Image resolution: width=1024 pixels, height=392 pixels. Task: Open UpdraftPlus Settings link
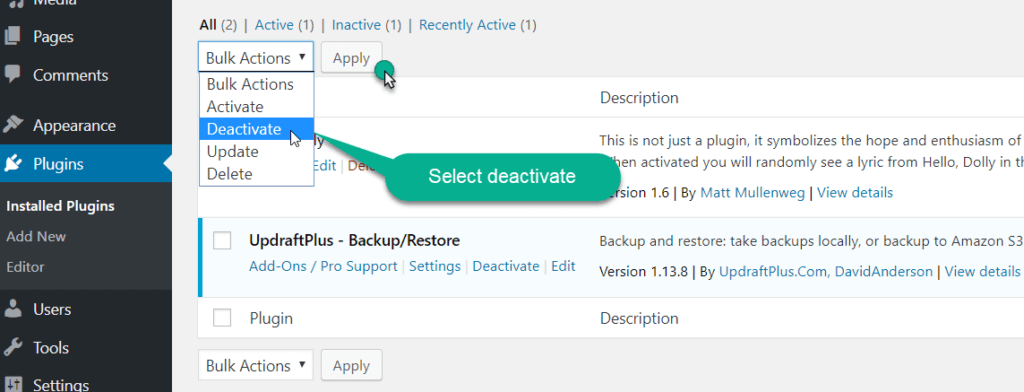tap(435, 266)
